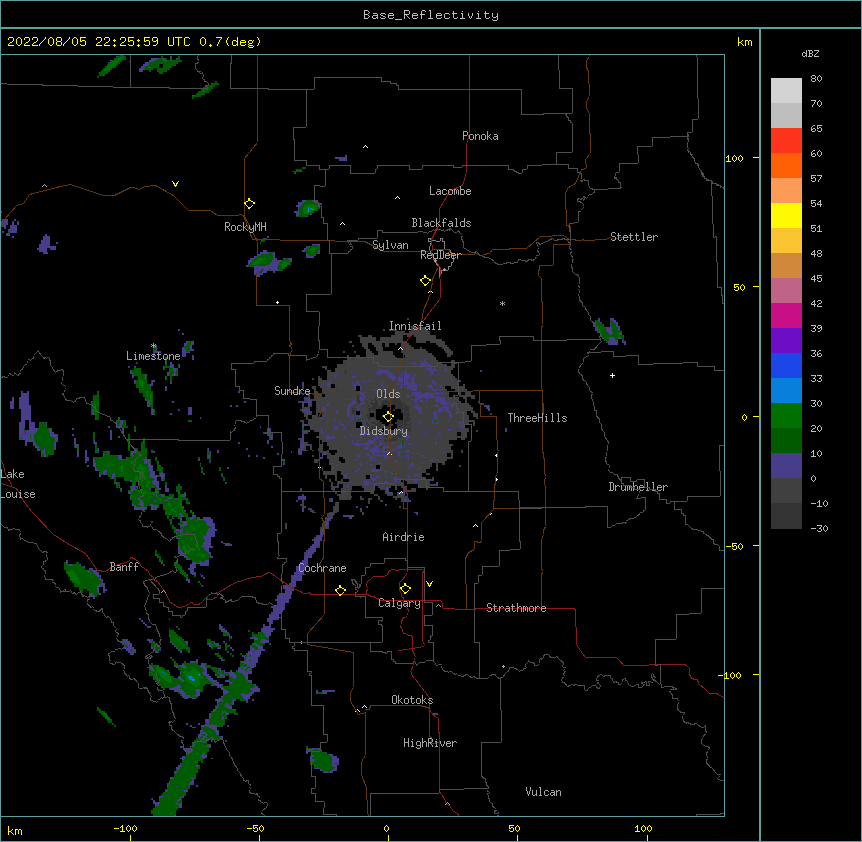Click the RockyMH label
The image size is (862, 842).
[x=245, y=227]
